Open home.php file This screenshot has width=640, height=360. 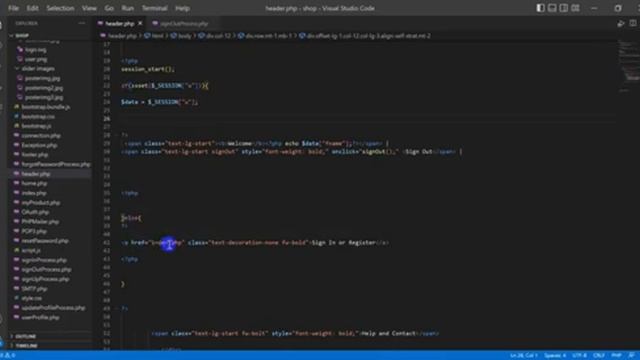coord(34,183)
